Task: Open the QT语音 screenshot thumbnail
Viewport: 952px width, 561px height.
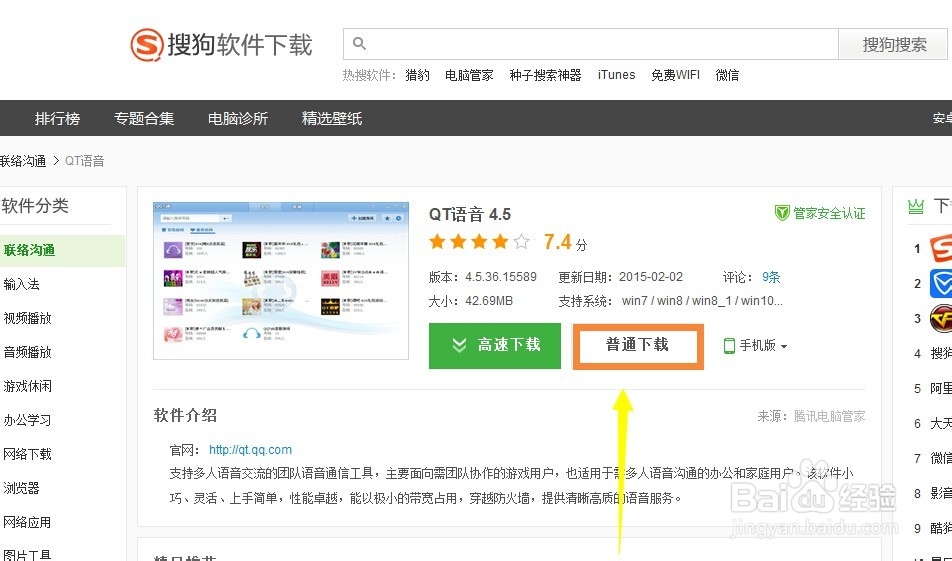Action: pos(281,280)
